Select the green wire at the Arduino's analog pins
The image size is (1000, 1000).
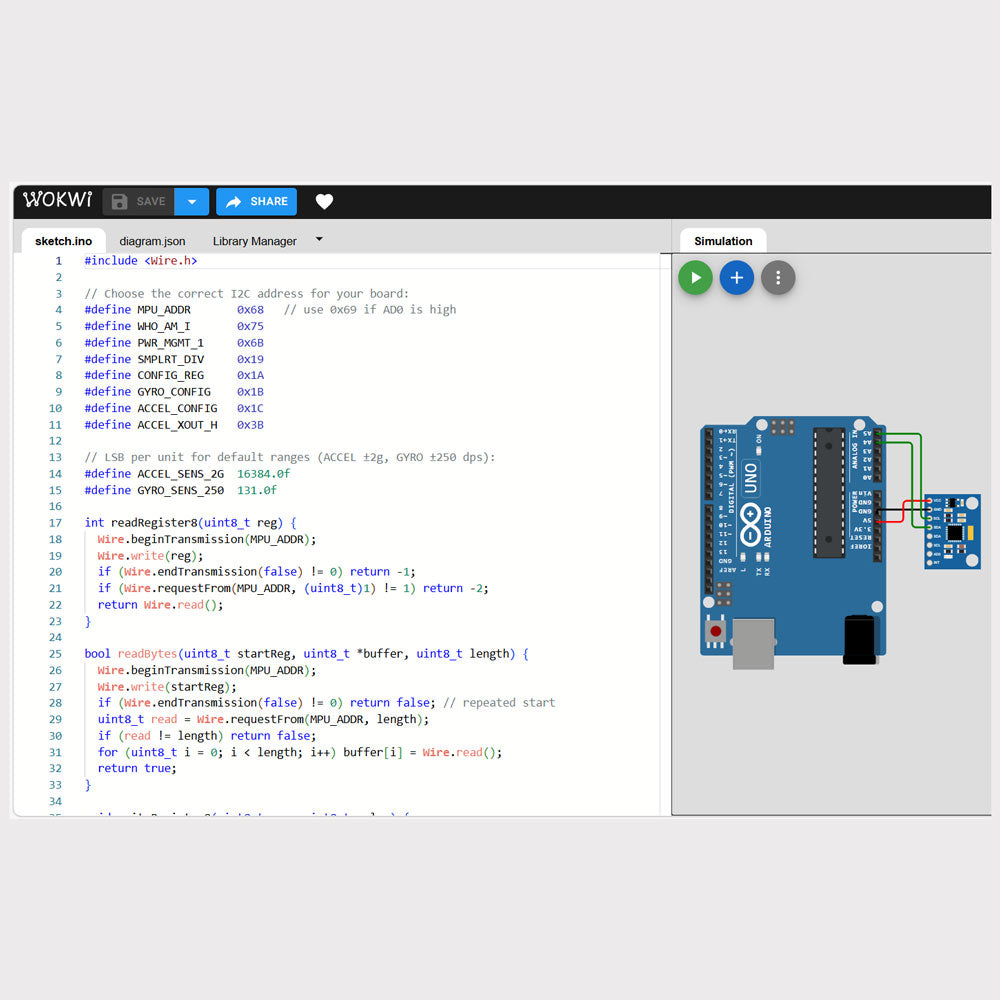coord(900,435)
